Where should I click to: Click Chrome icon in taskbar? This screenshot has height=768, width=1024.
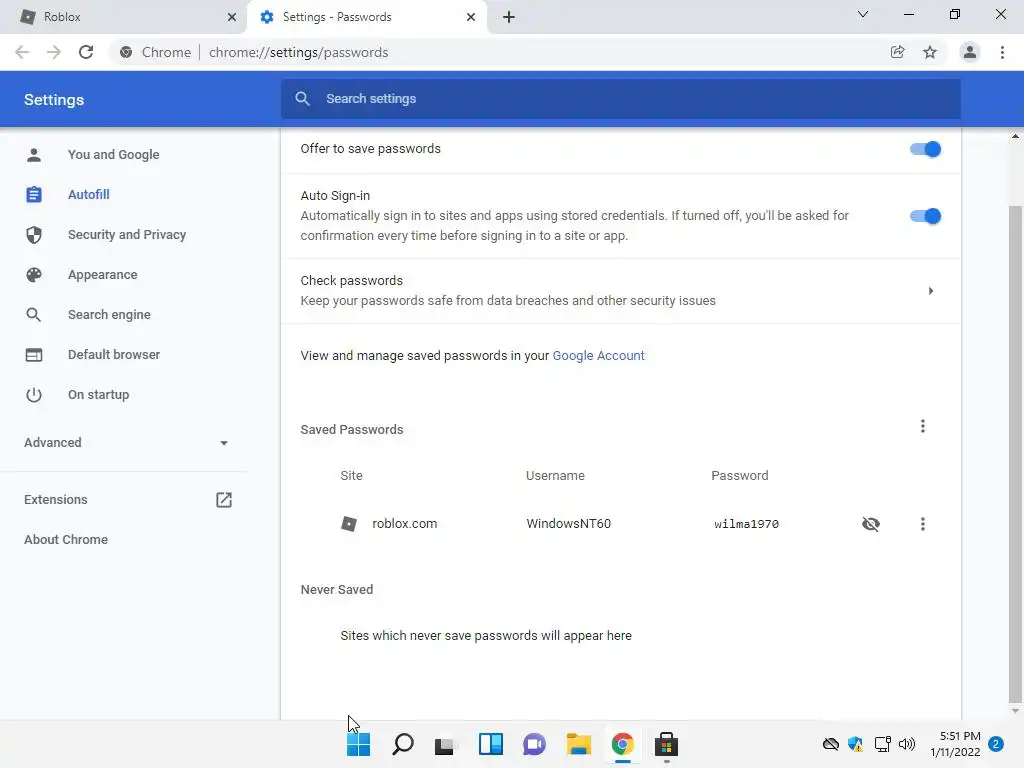click(x=622, y=744)
